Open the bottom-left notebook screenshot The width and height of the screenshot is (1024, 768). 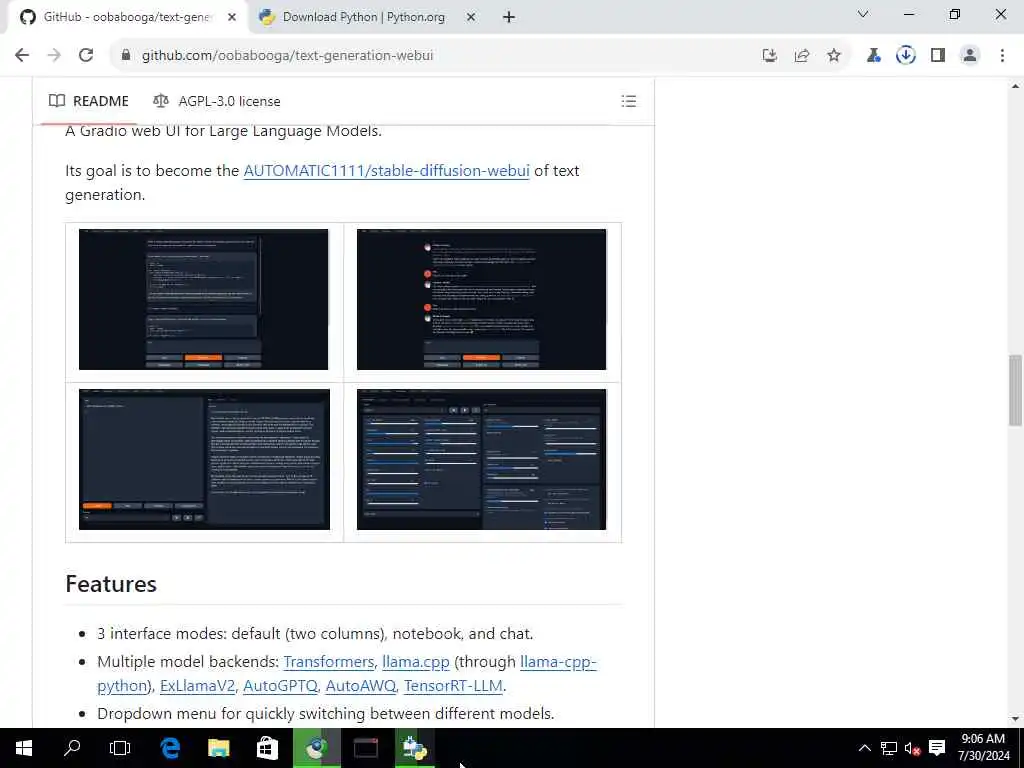(204, 459)
